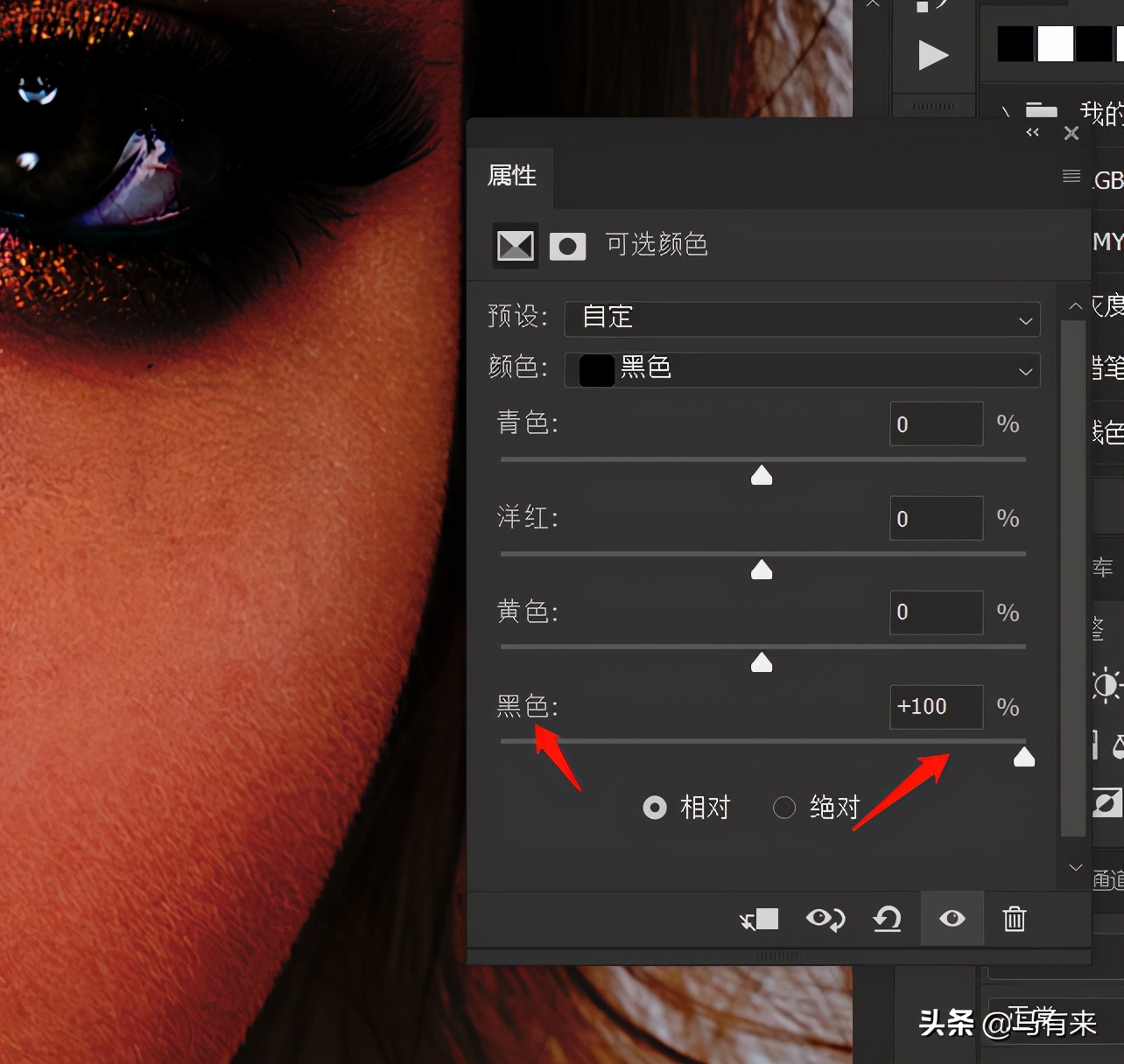Image resolution: width=1124 pixels, height=1064 pixels.
Task: Click the 黄色: slider label
Action: tap(528, 612)
